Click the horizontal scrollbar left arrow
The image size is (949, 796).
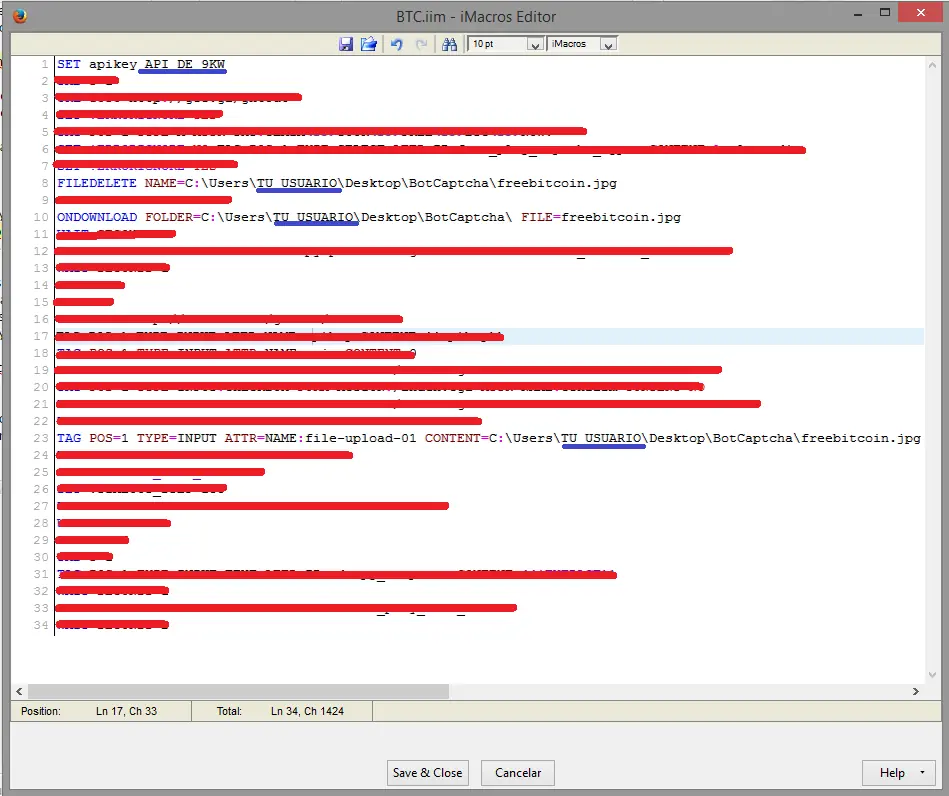click(19, 691)
